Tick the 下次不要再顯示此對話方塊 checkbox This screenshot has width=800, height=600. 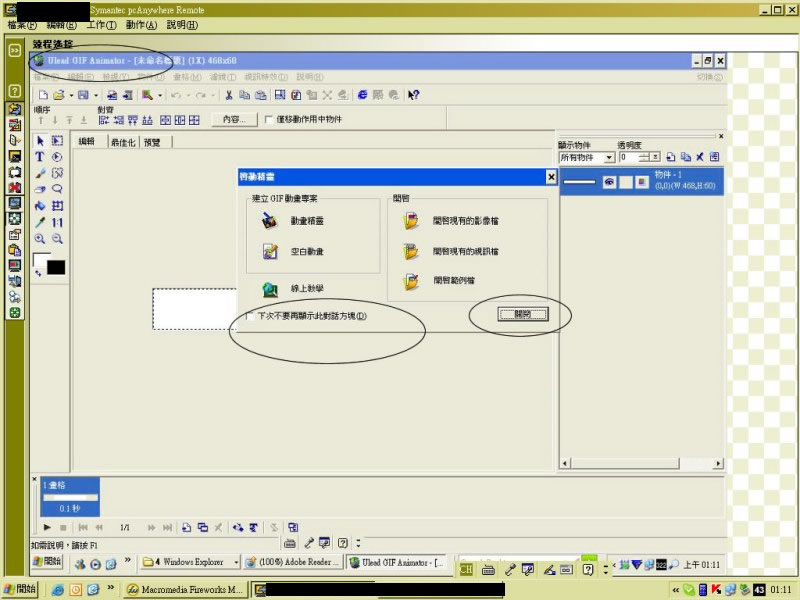point(250,316)
